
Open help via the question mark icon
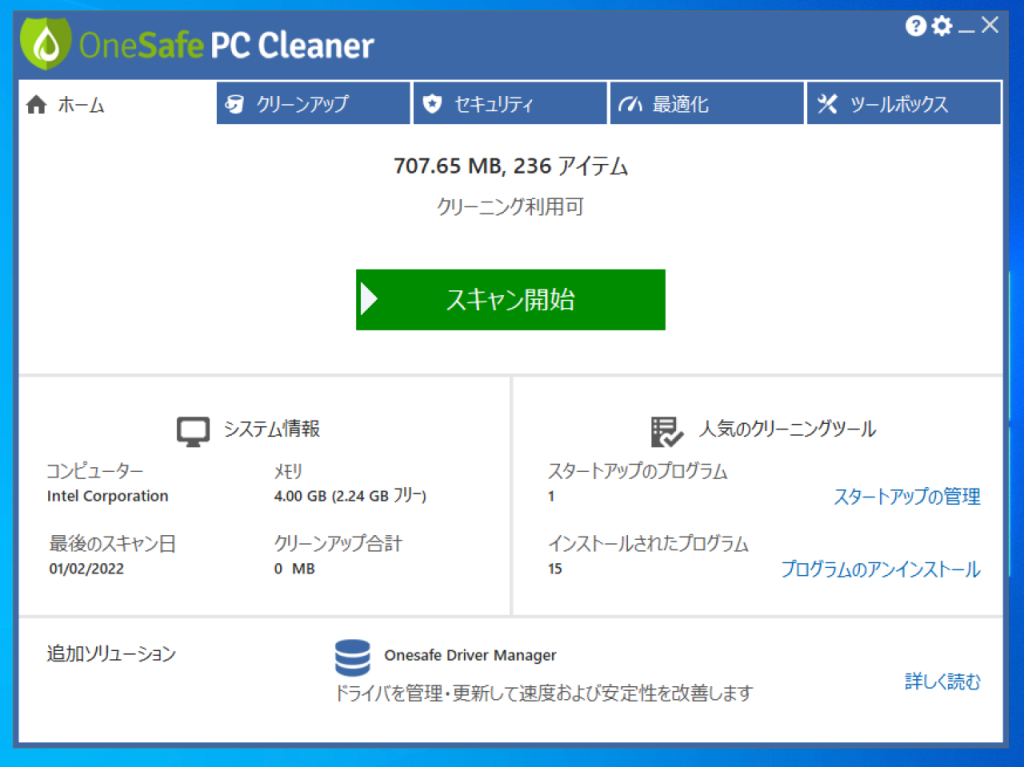pyautogui.click(x=916, y=26)
